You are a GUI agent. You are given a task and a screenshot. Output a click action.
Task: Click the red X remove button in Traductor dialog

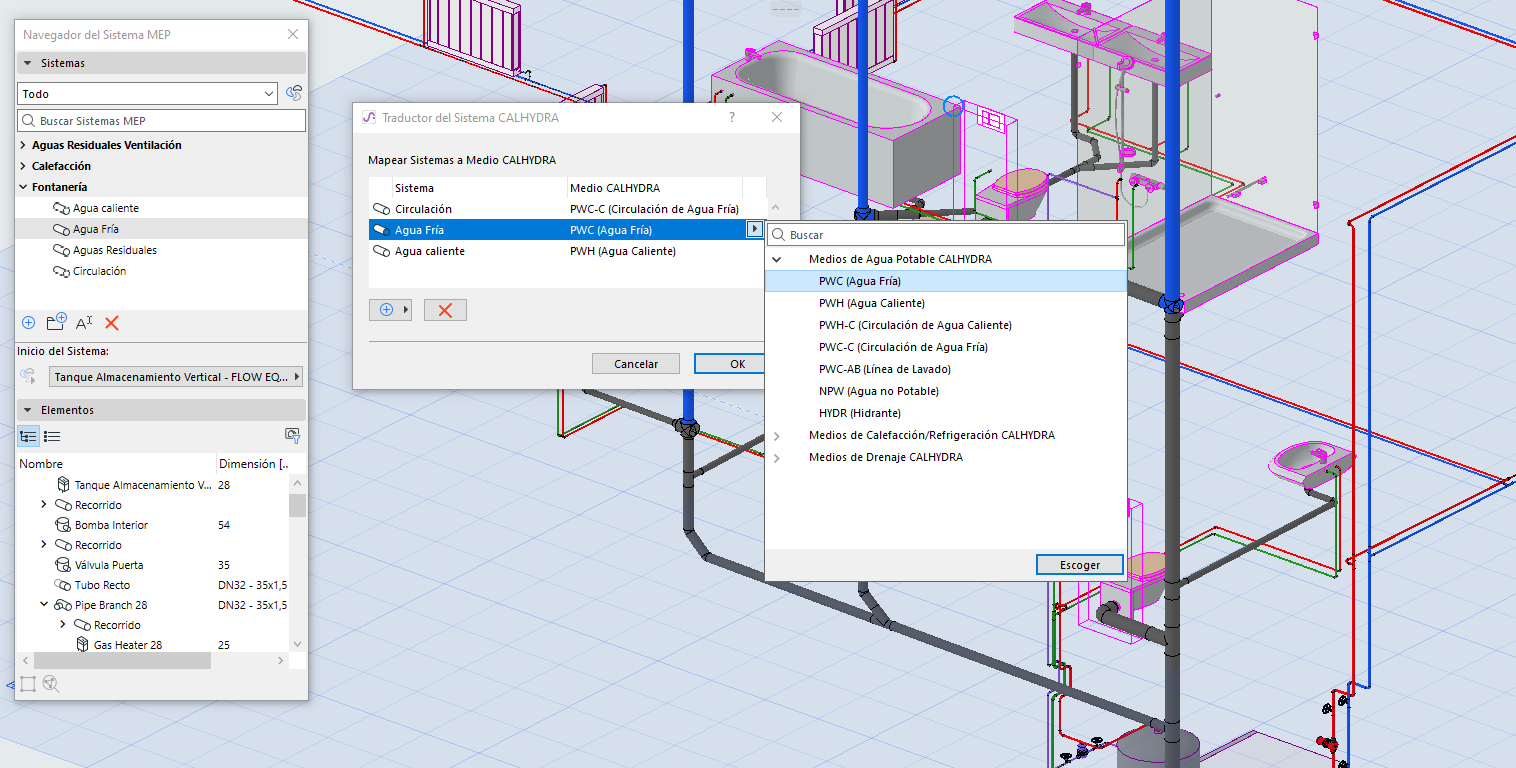coord(445,310)
